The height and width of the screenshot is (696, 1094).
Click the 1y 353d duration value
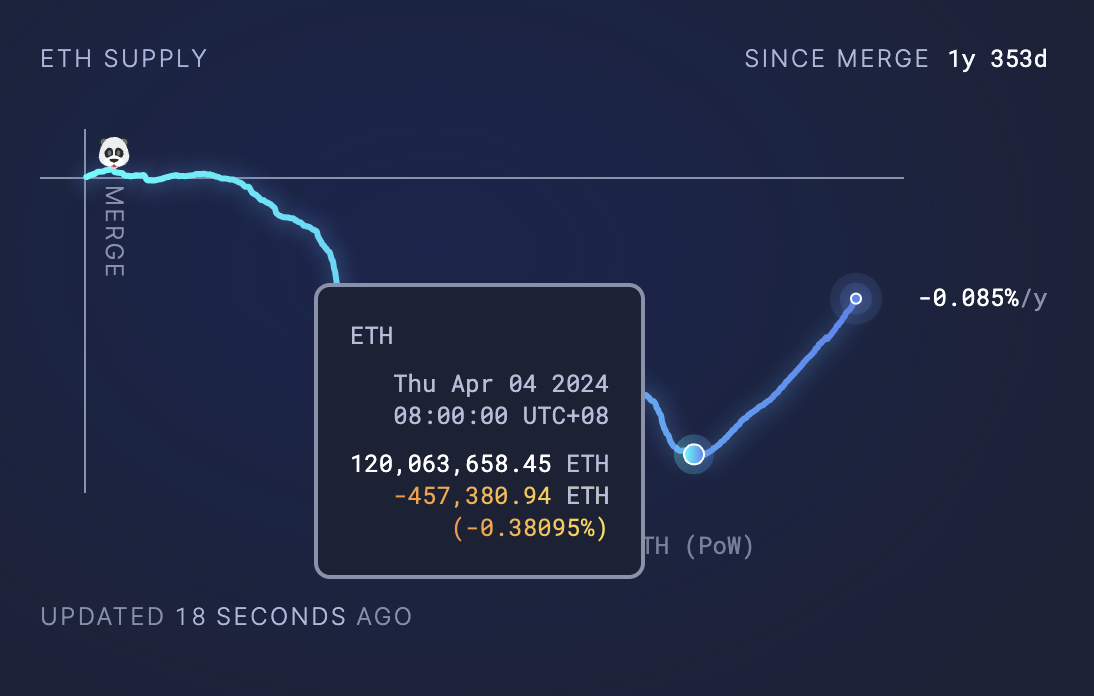998,59
